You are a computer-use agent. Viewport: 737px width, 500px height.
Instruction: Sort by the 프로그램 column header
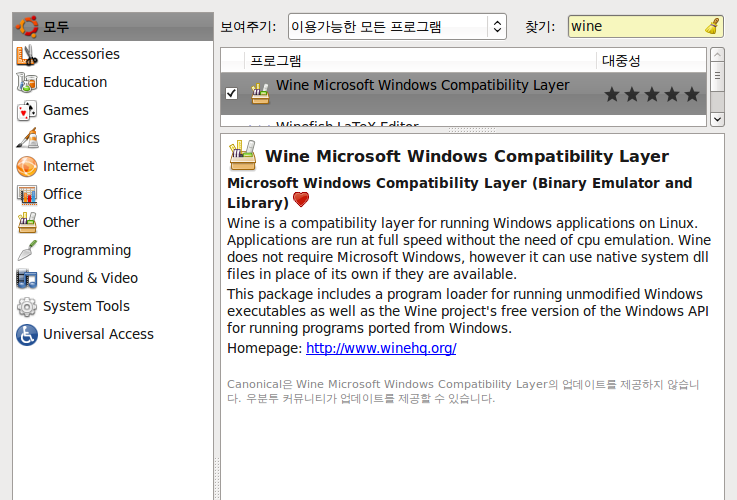(x=420, y=61)
